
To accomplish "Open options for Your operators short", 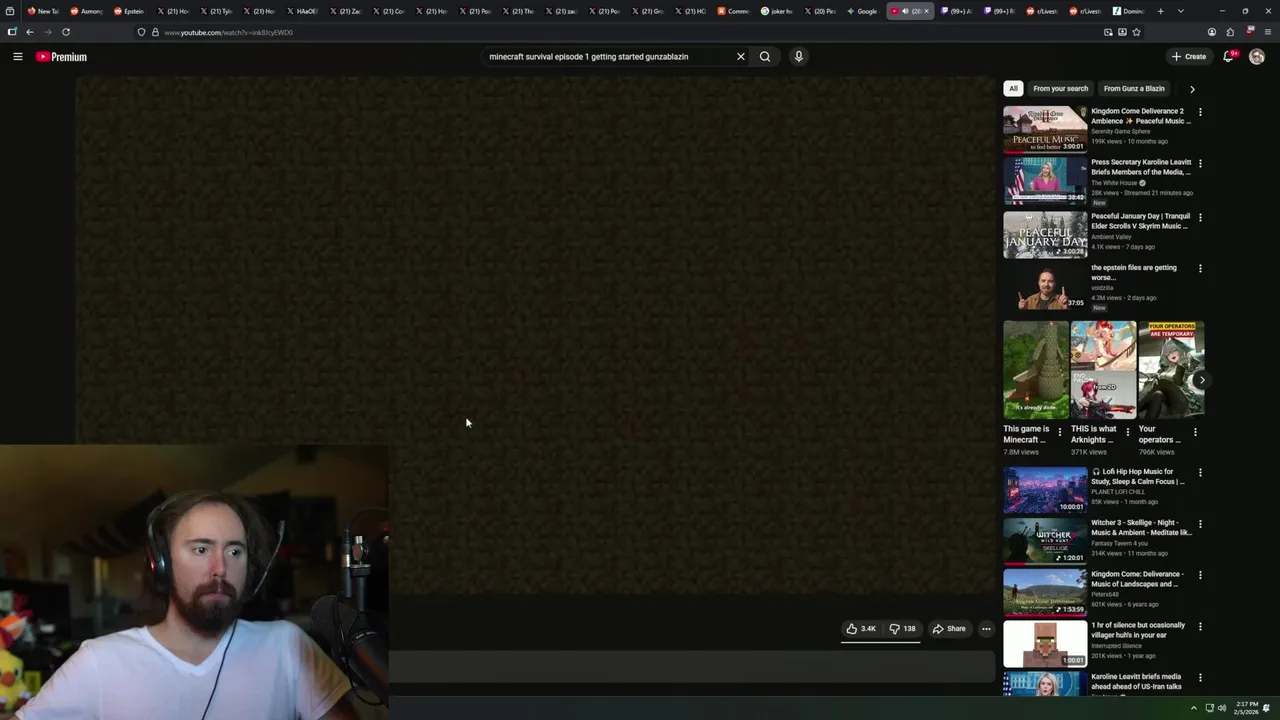I will pos(1195,432).
